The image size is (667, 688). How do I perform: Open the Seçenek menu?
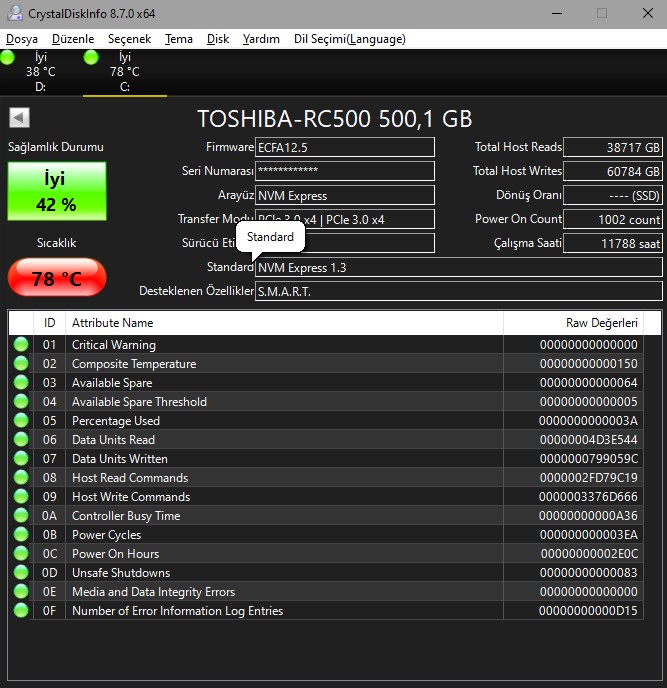(x=129, y=39)
